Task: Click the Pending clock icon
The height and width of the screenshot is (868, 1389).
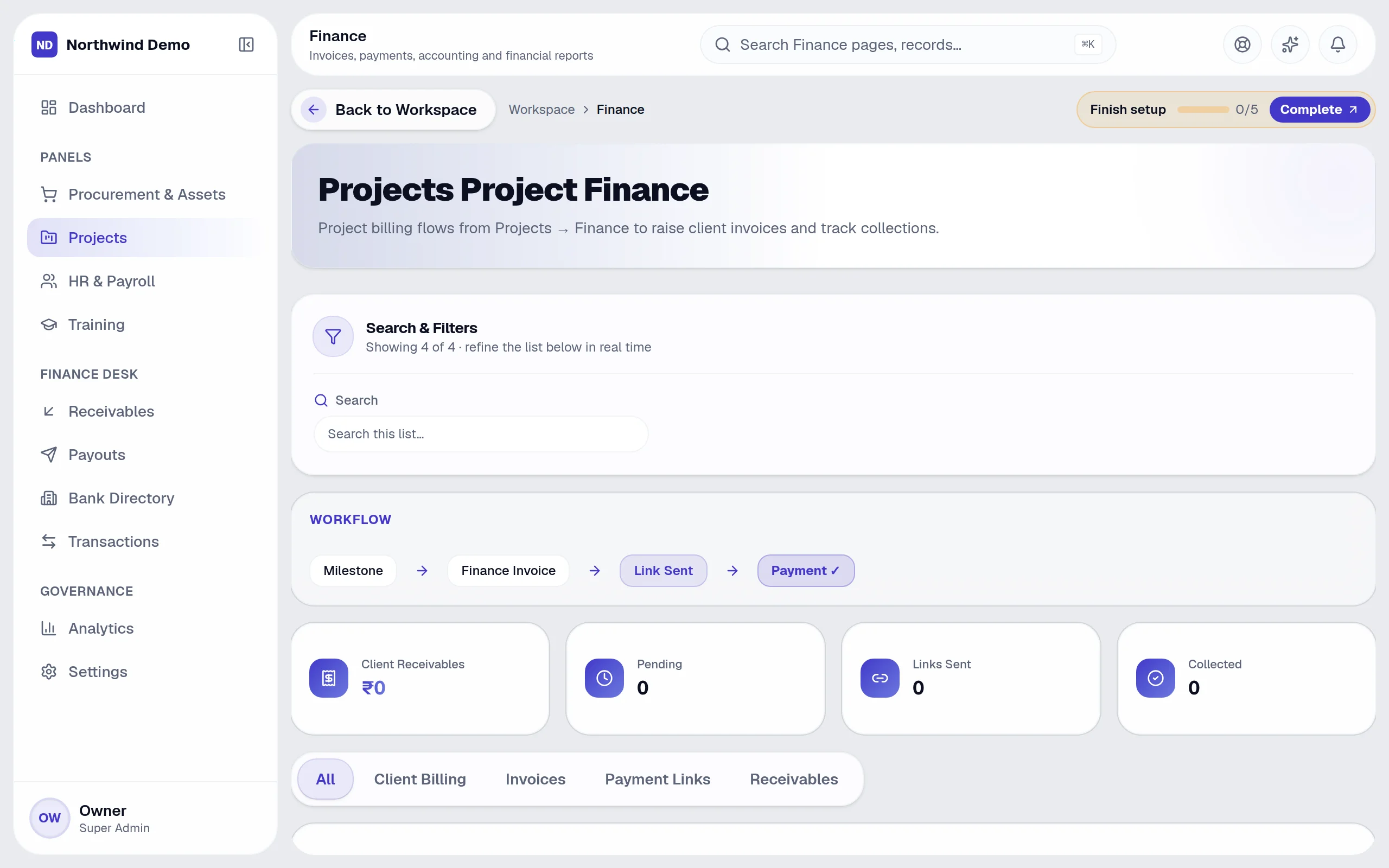Action: tap(604, 678)
